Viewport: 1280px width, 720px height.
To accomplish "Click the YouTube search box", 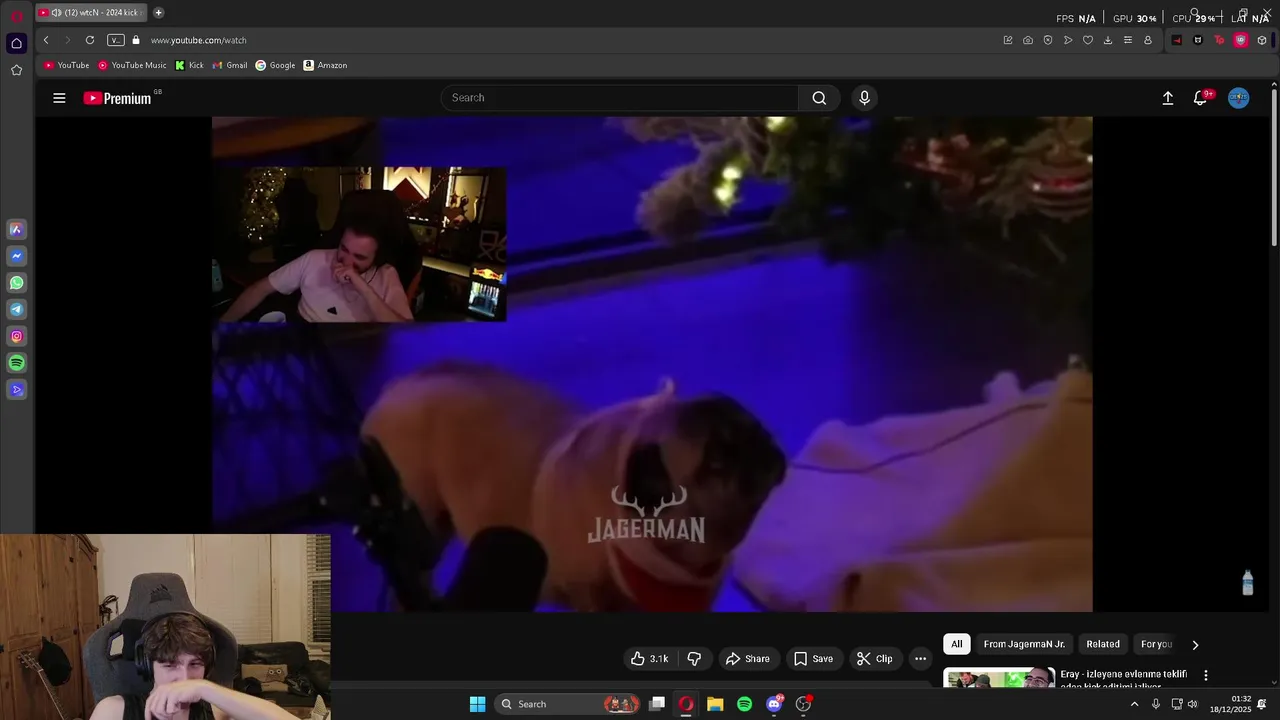I will [x=620, y=98].
